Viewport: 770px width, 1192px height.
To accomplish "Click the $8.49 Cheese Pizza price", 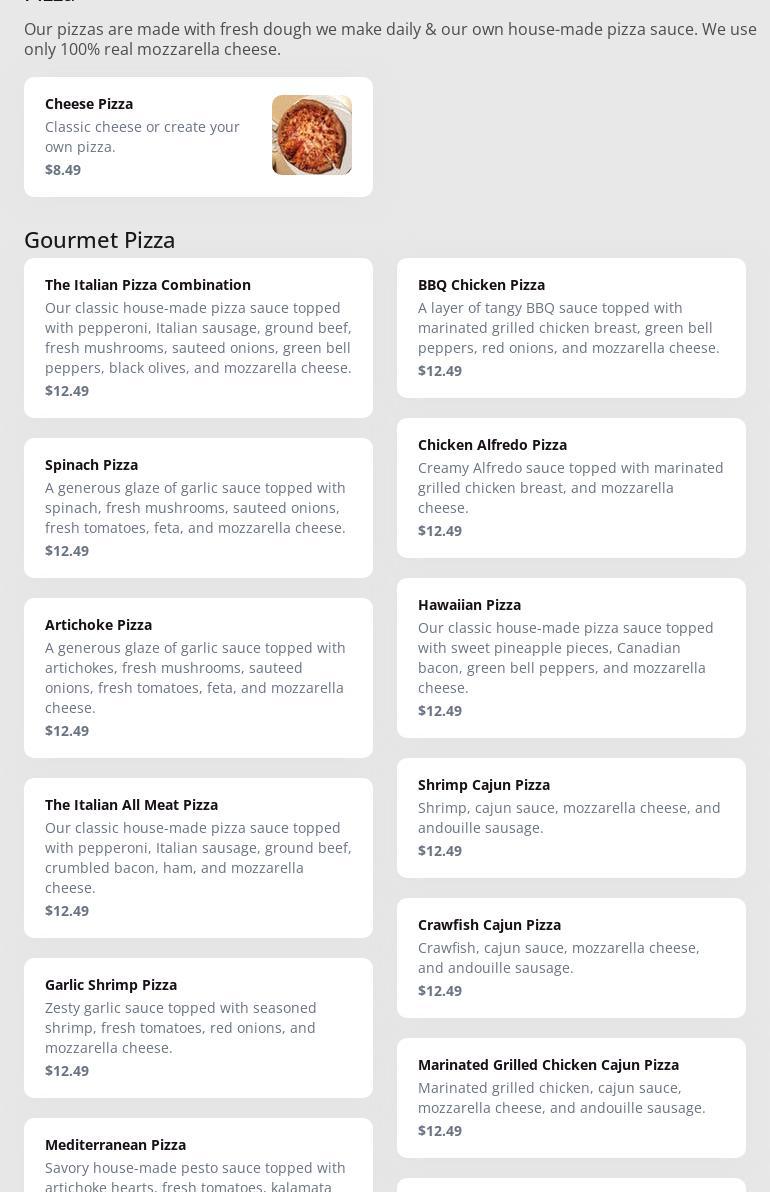I will coord(63,170).
